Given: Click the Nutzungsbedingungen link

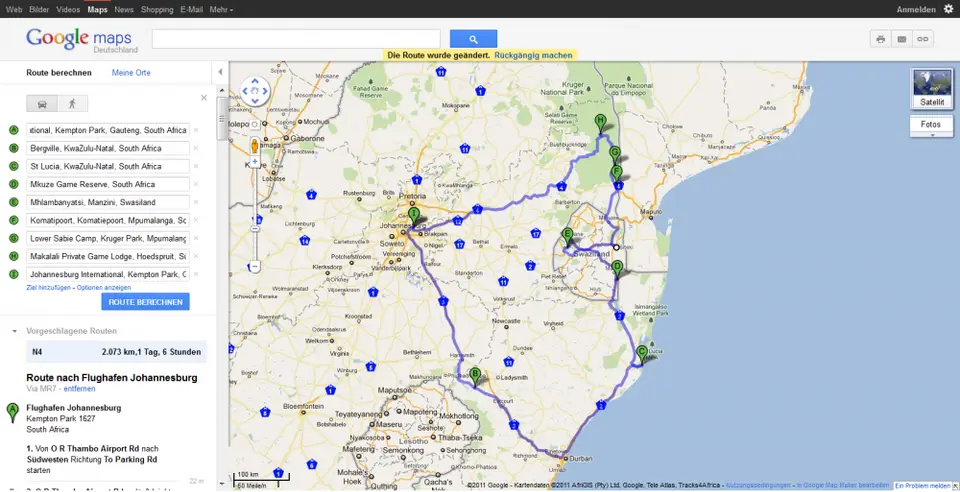Looking at the screenshot, I should click(759, 485).
